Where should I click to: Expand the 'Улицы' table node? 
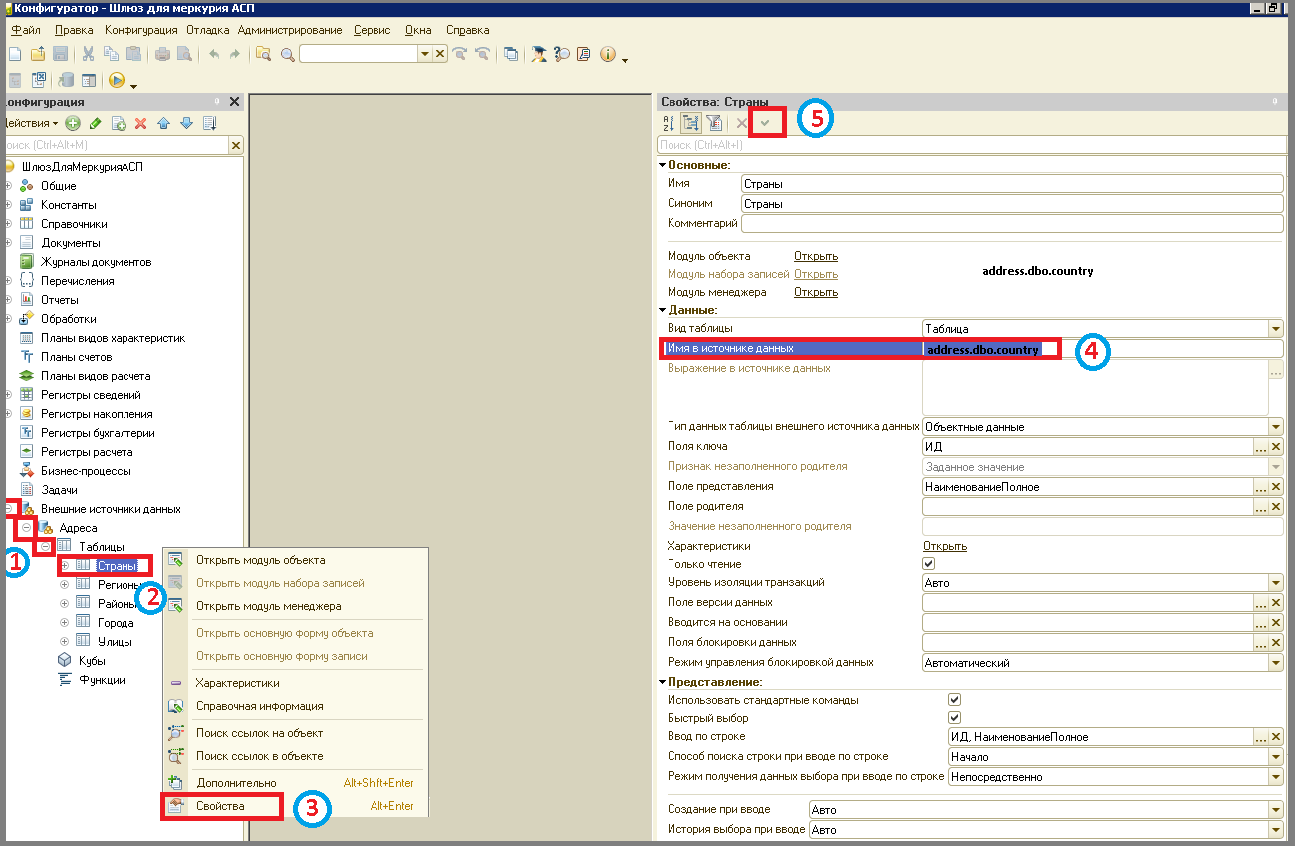(65, 642)
